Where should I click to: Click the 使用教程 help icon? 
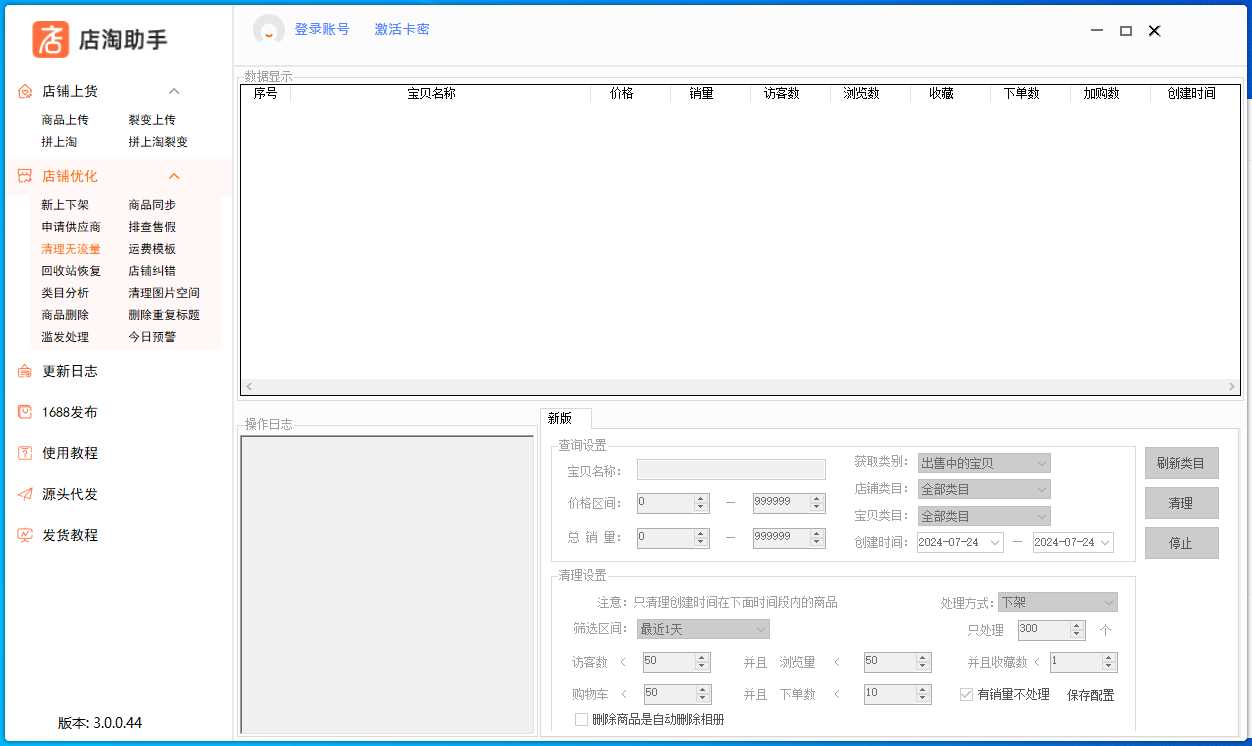[x=25, y=453]
